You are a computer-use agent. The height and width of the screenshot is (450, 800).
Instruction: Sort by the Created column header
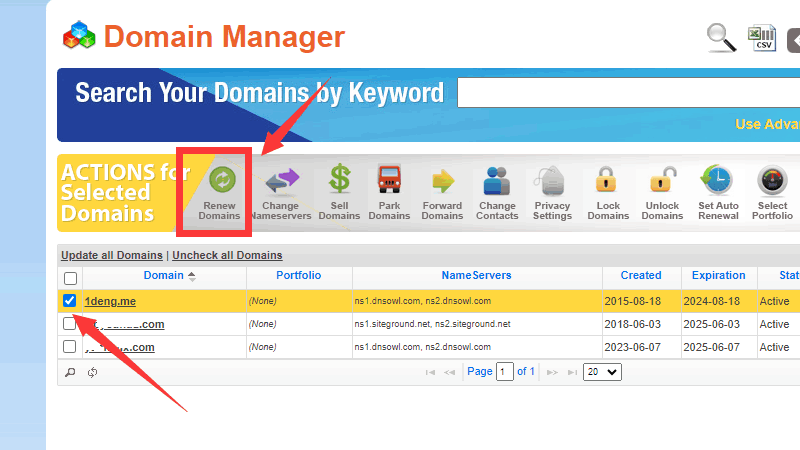tap(641, 276)
